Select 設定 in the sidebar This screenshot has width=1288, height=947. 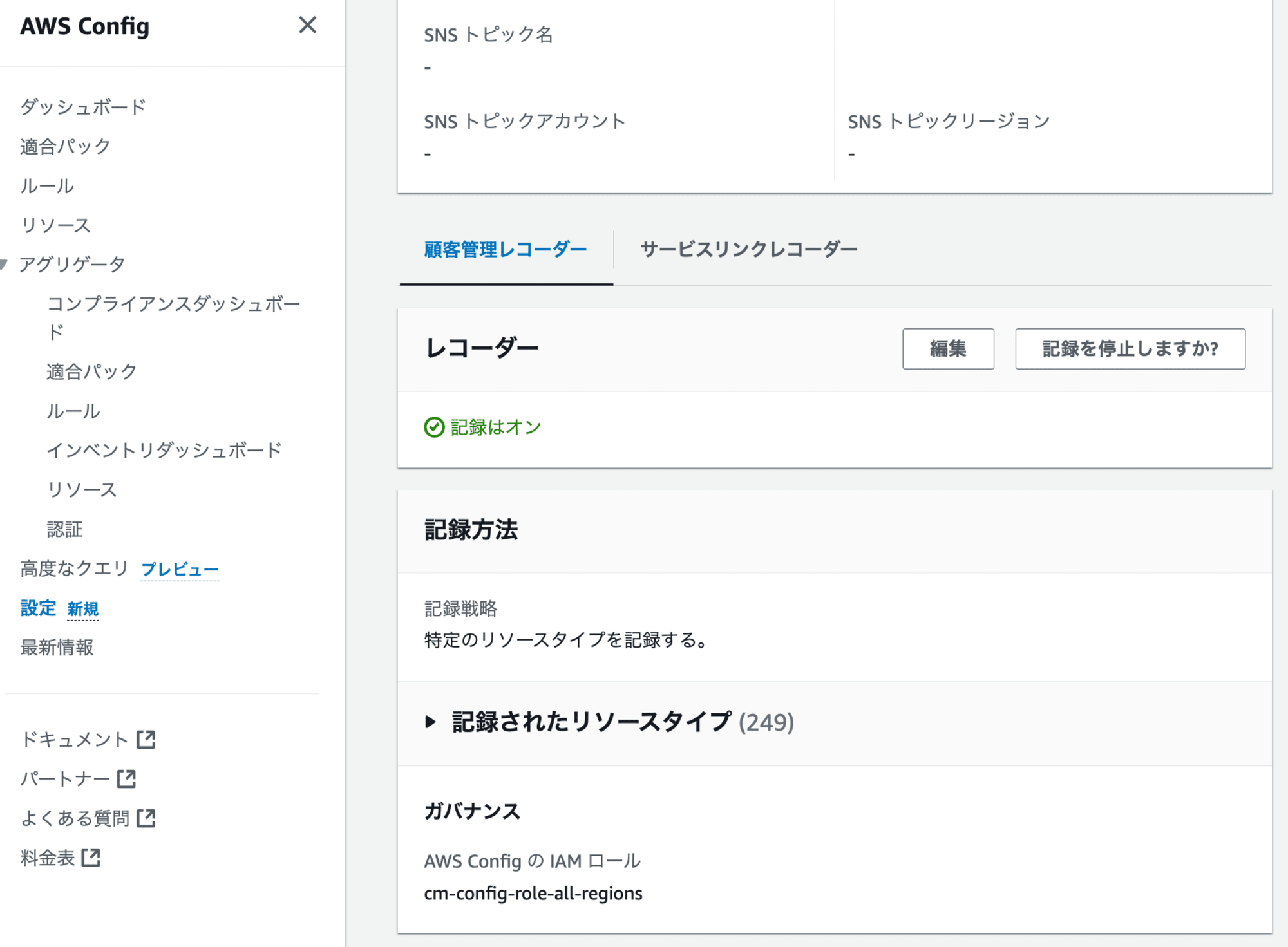tap(38, 608)
